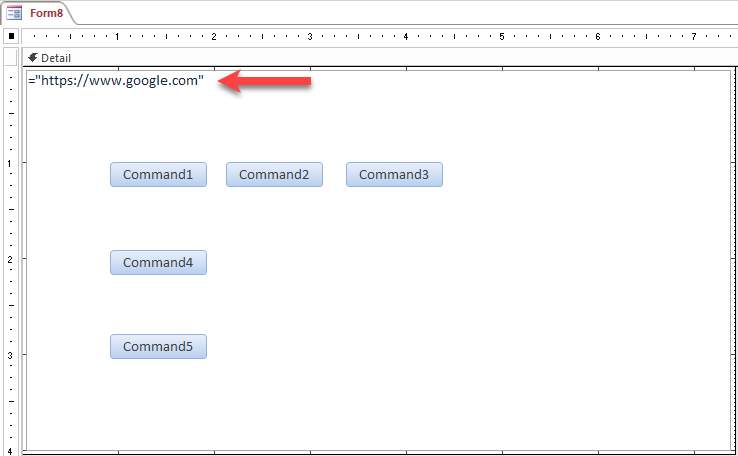Click the form icon beside Form8 tab
The image size is (738, 456).
tap(14, 13)
